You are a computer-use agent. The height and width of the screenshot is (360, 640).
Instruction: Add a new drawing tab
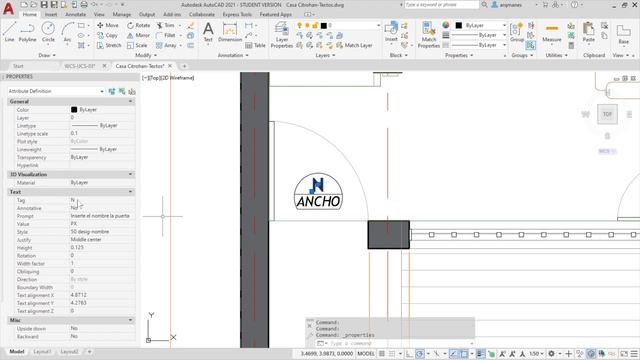coord(184,66)
